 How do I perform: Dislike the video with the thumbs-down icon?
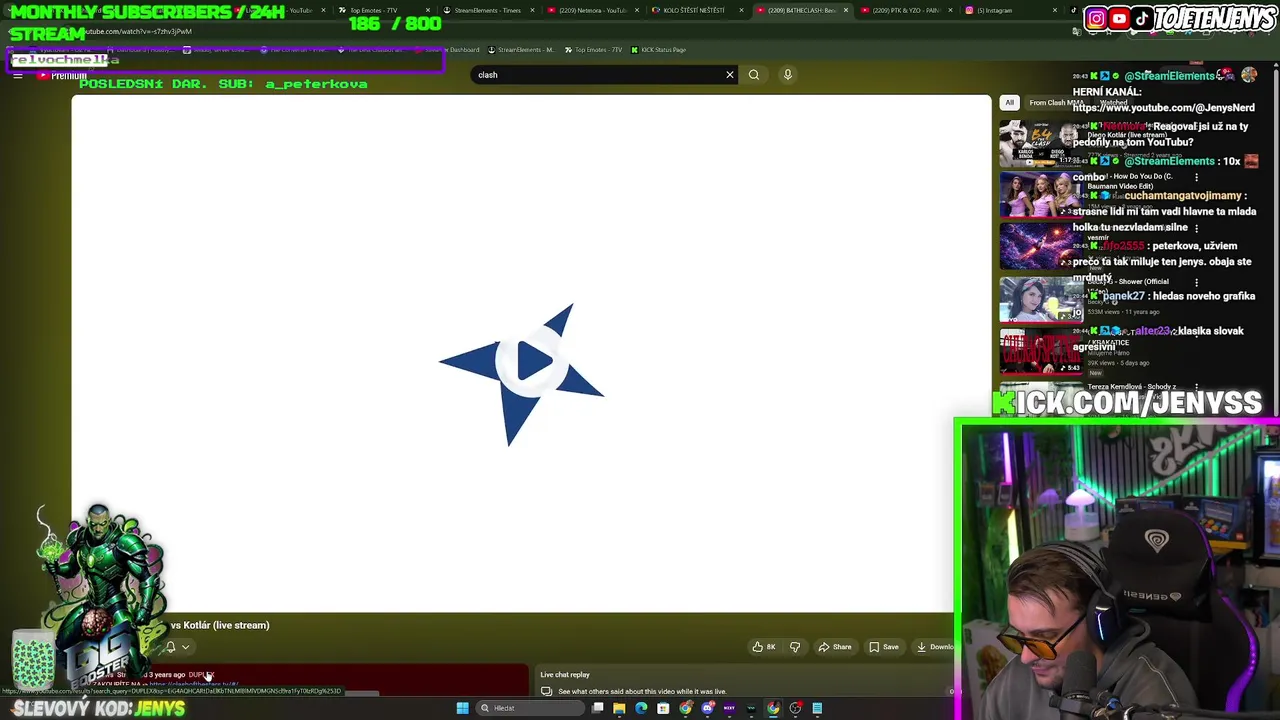click(795, 647)
